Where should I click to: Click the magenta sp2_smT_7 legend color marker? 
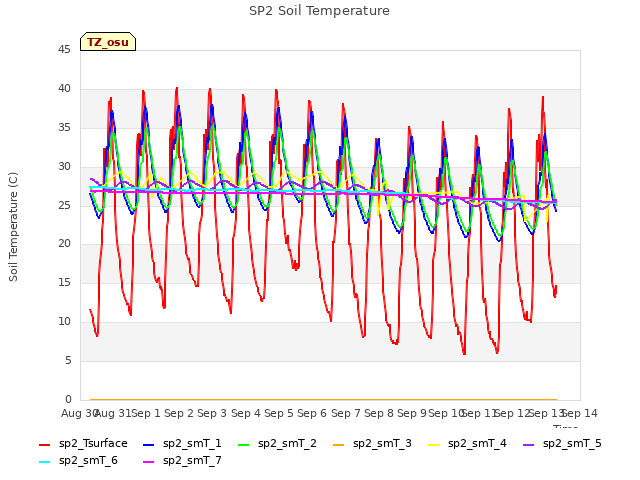tap(149, 462)
